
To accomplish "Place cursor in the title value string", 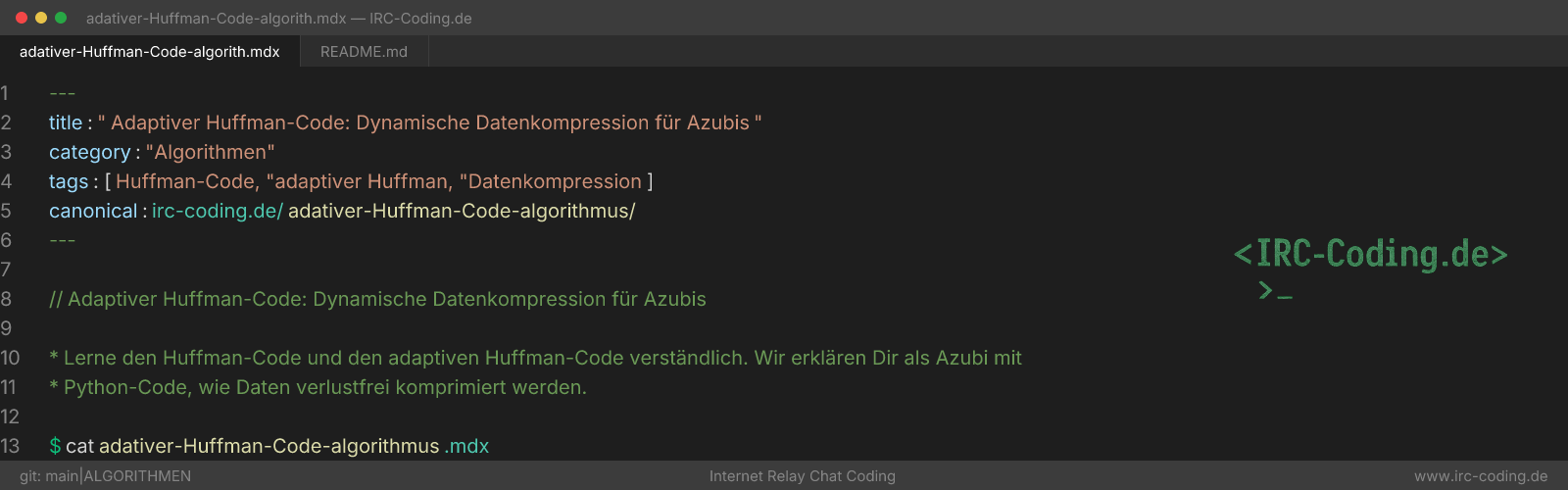I will [429, 122].
